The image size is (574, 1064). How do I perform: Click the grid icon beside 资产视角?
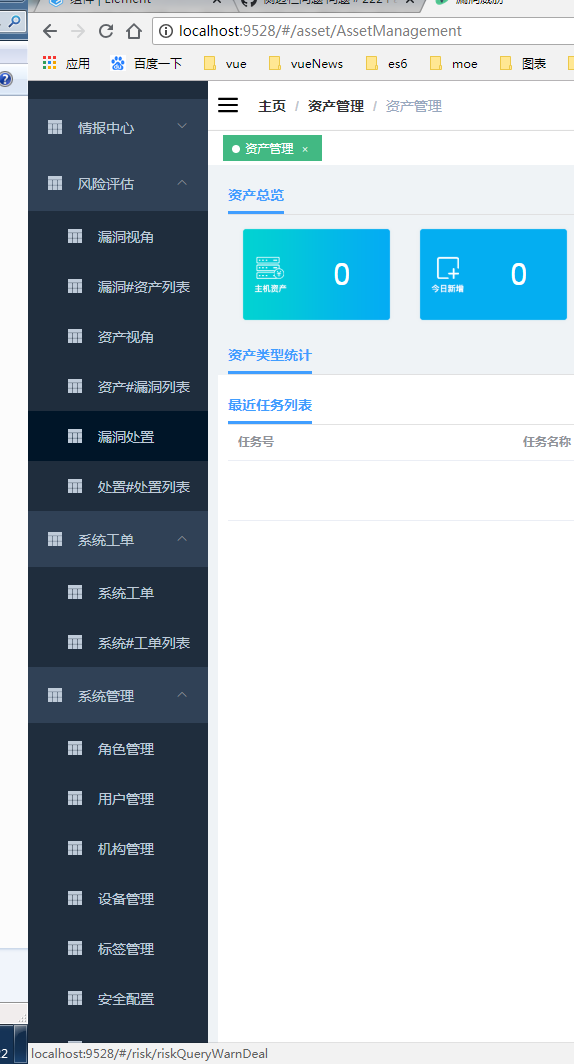(x=75, y=337)
